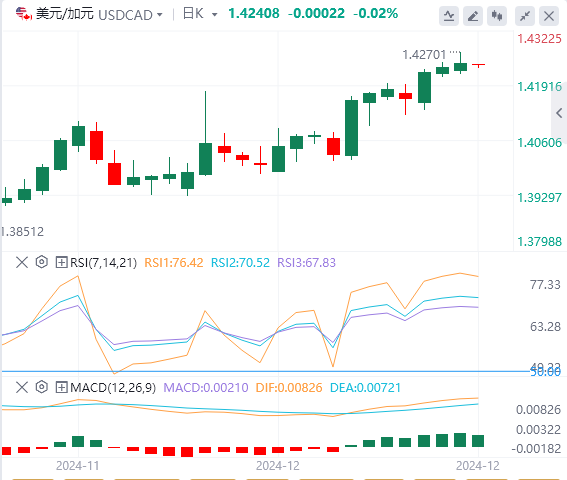Expand the right side panel chevron
Image resolution: width=567 pixels, height=480 pixels.
pyautogui.click(x=559, y=113)
